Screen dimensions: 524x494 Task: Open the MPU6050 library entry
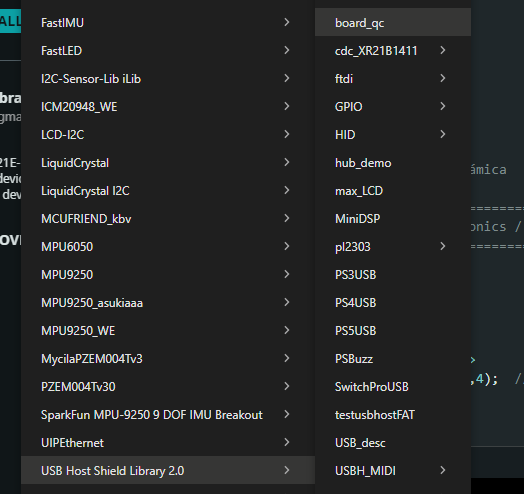(x=168, y=247)
